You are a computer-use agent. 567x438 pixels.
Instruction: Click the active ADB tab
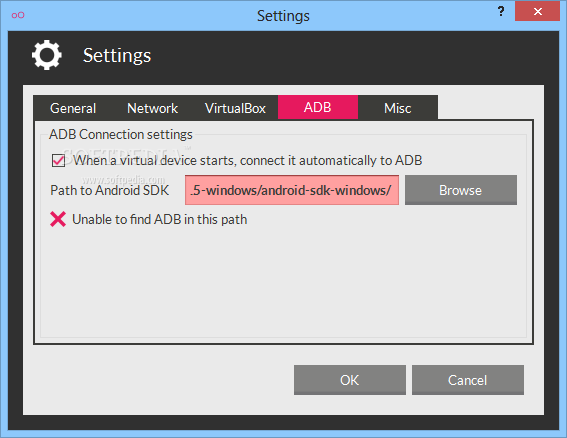[x=318, y=107]
